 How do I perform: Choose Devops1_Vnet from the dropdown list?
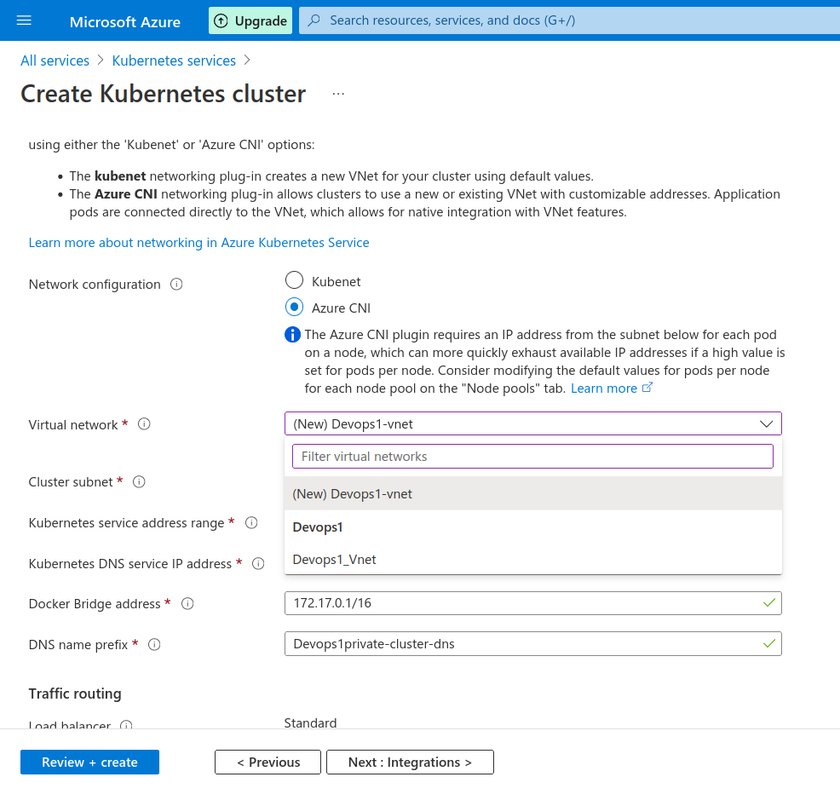pos(334,559)
